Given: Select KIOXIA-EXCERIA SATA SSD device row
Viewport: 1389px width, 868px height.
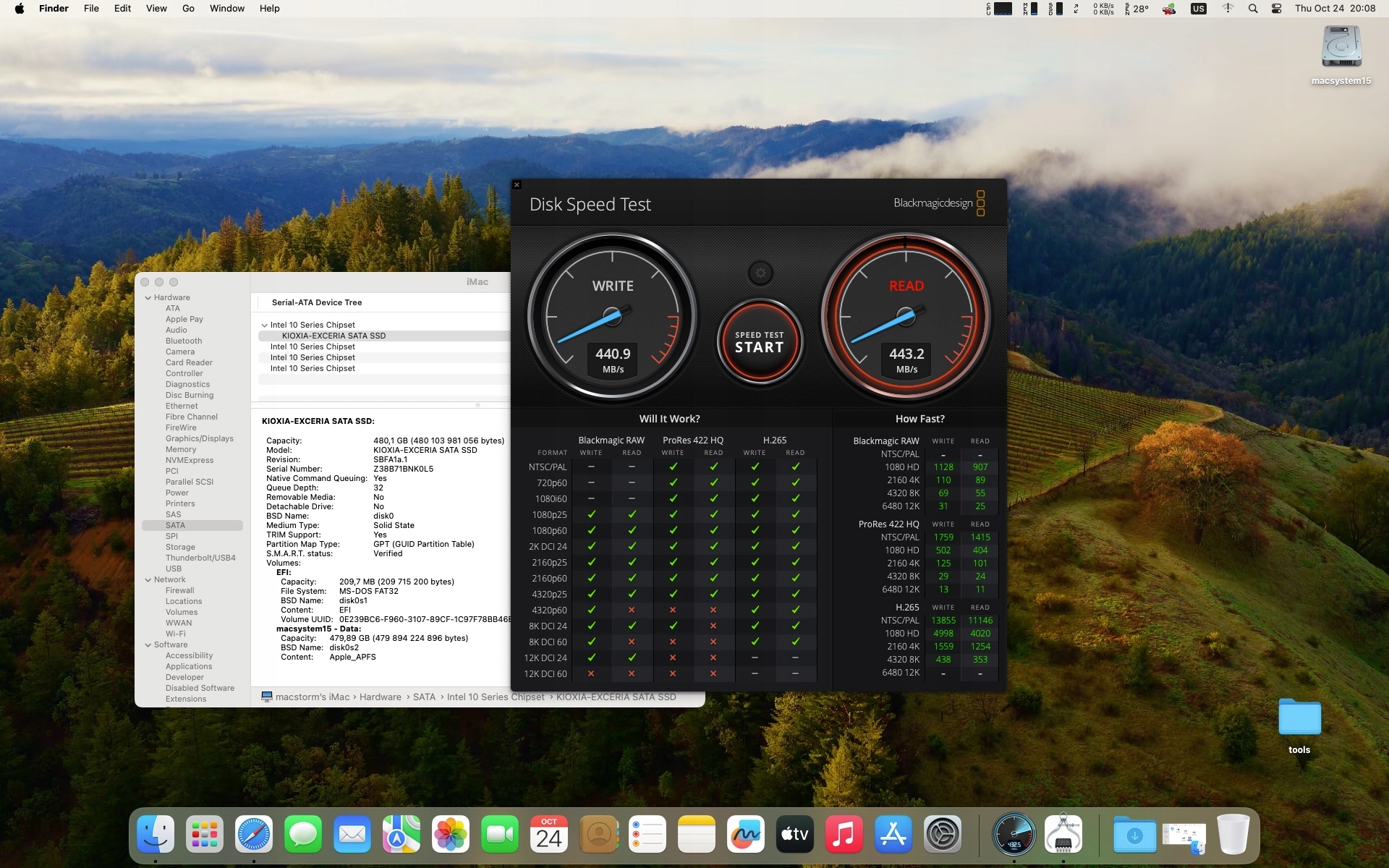Looking at the screenshot, I should point(334,336).
